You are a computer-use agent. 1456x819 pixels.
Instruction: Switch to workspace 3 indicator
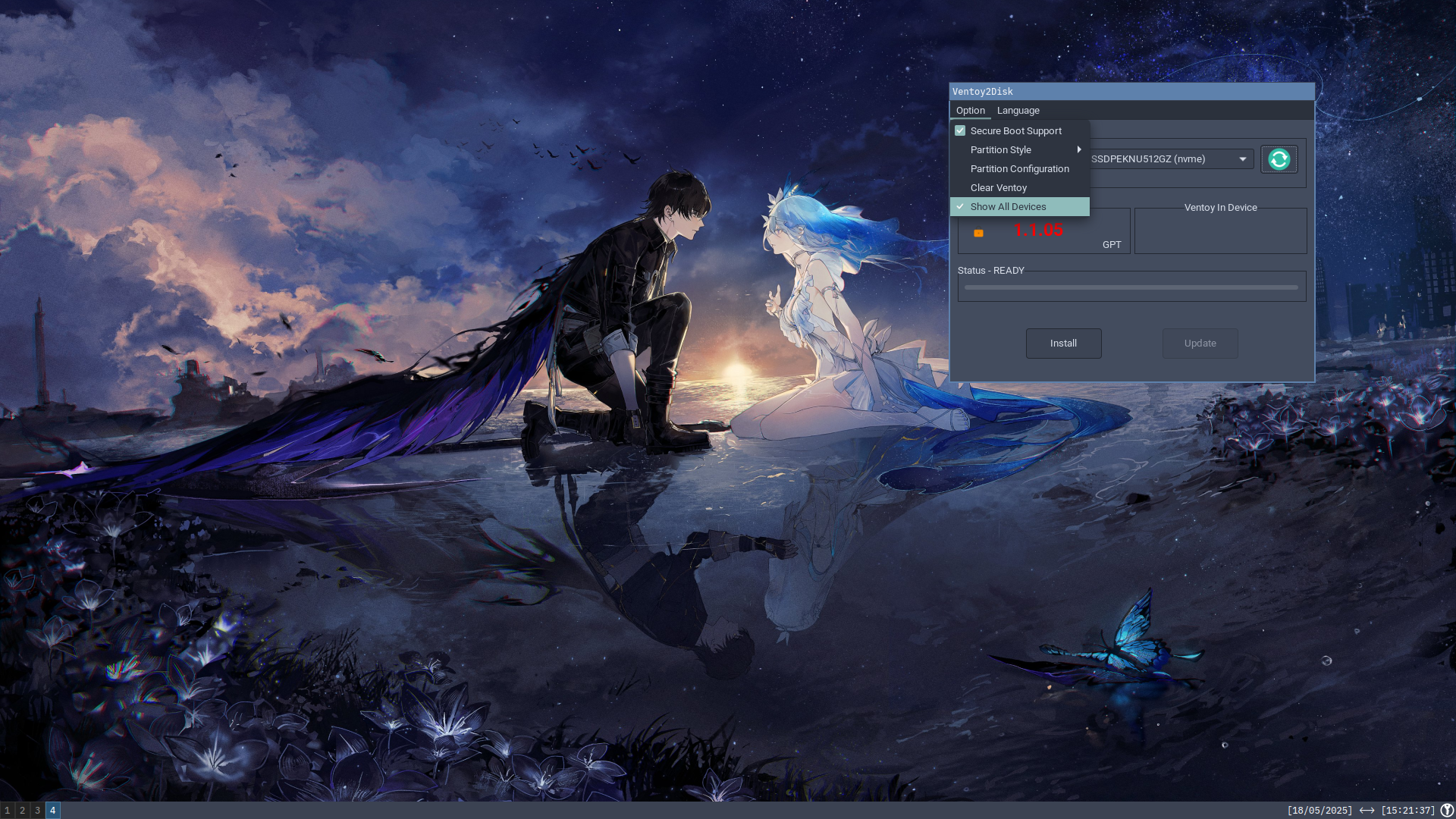(x=38, y=810)
